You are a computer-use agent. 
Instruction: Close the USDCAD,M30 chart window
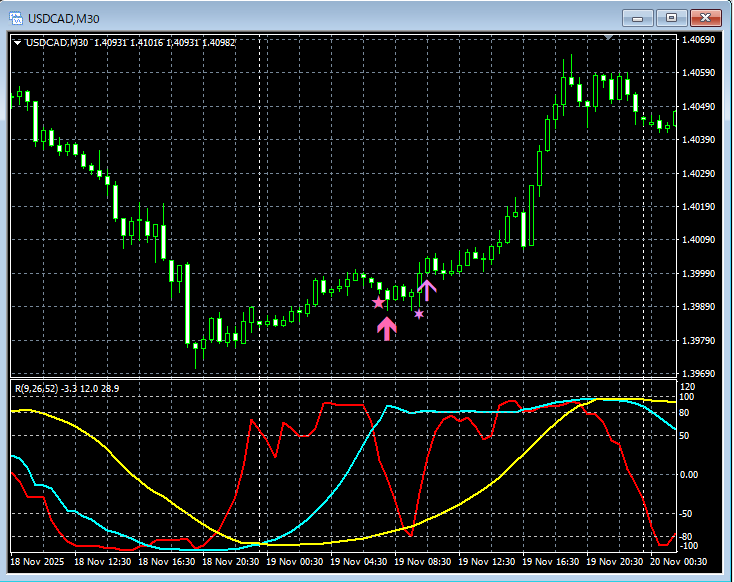705,18
